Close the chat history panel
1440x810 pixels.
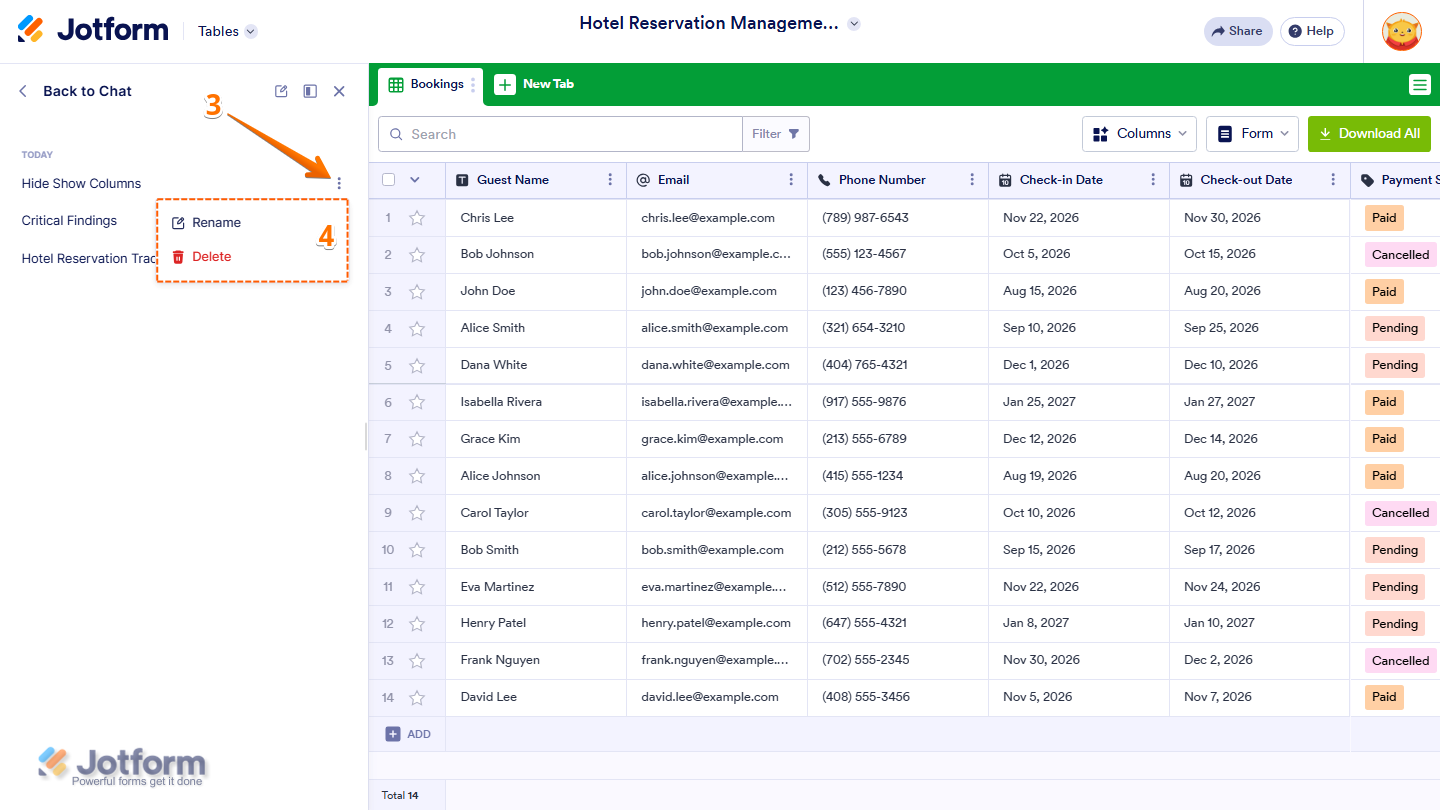[339, 91]
